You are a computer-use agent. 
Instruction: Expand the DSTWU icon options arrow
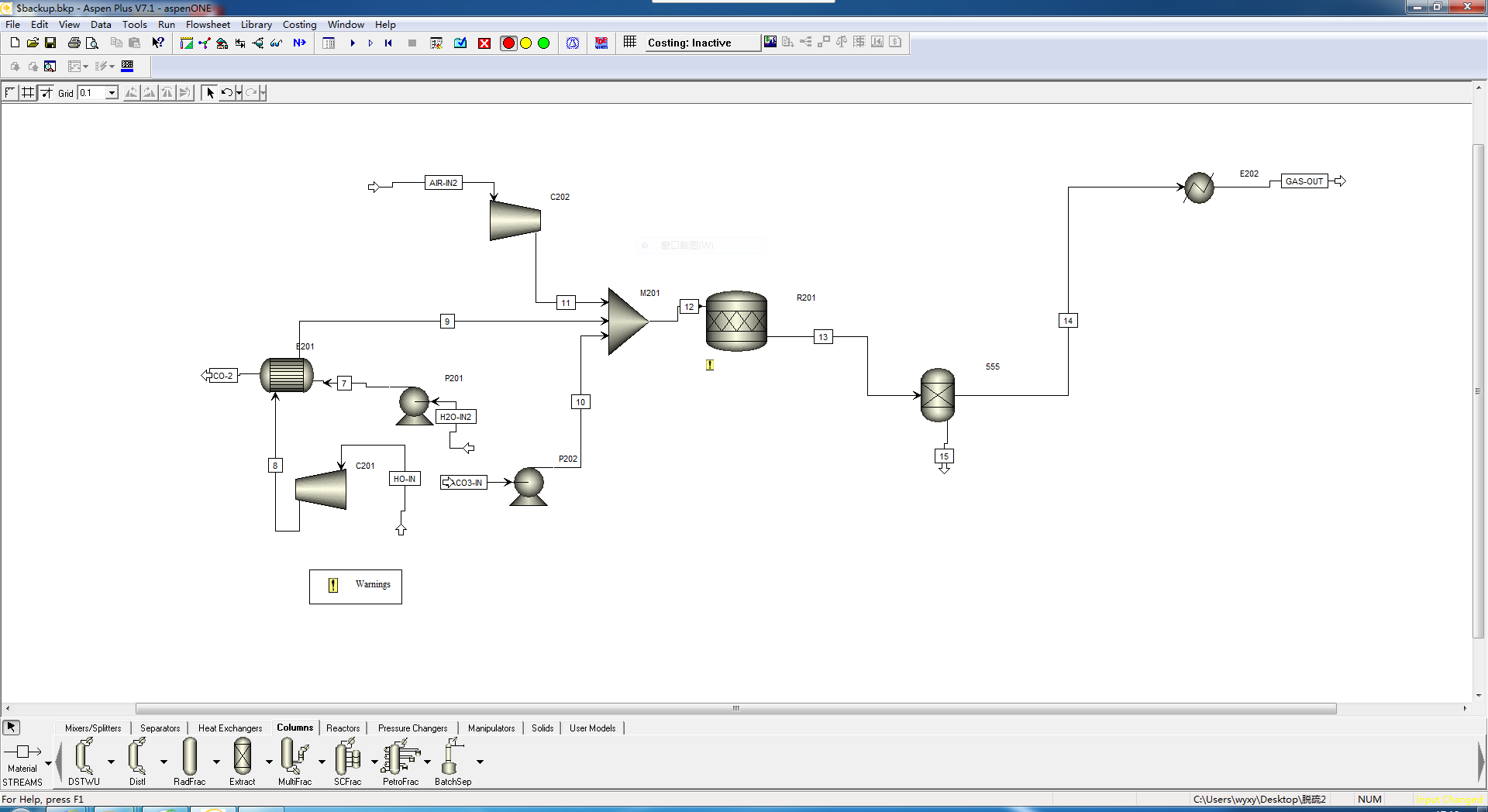111,762
